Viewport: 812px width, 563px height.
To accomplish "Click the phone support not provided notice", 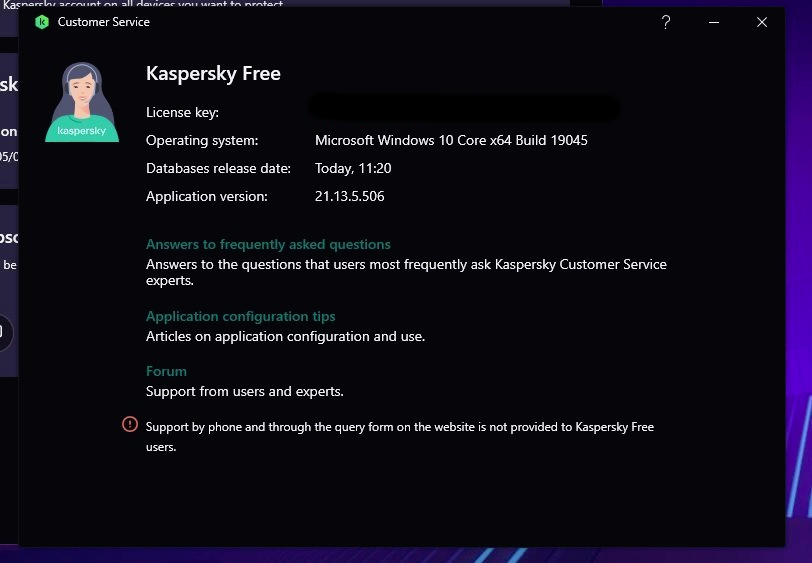I will (400, 436).
